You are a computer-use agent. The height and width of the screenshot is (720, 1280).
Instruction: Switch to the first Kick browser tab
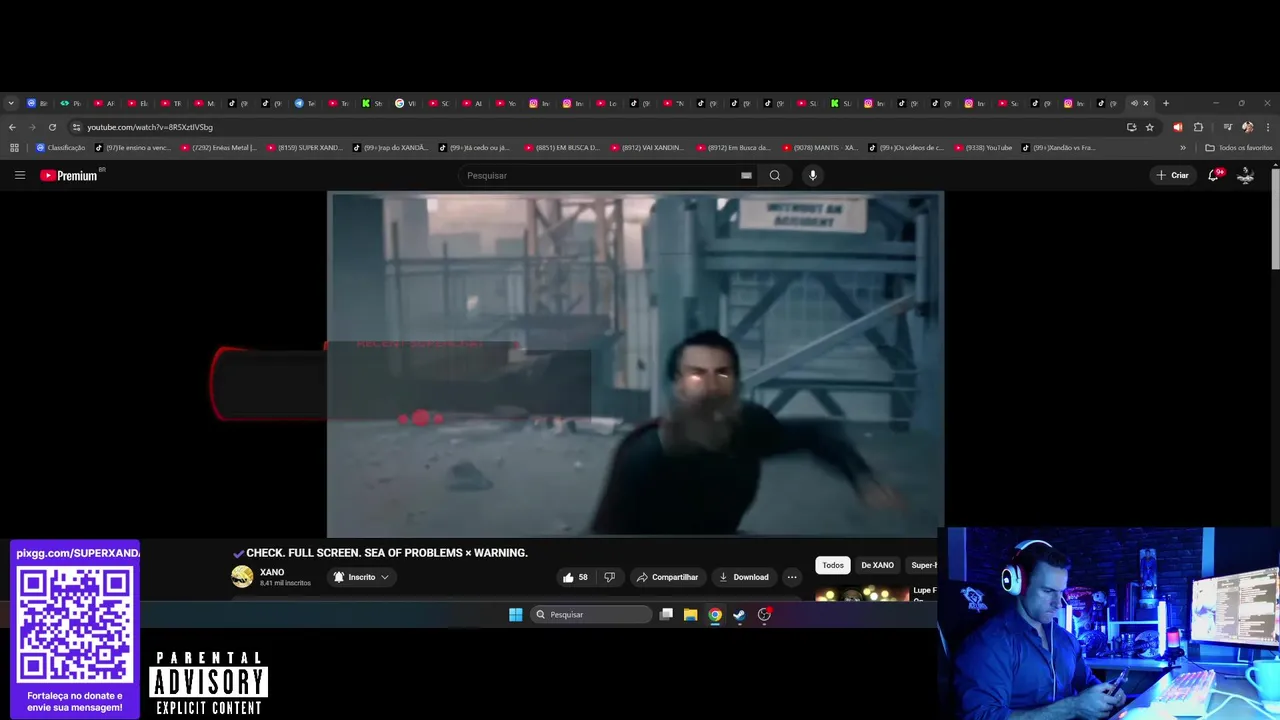pos(372,103)
